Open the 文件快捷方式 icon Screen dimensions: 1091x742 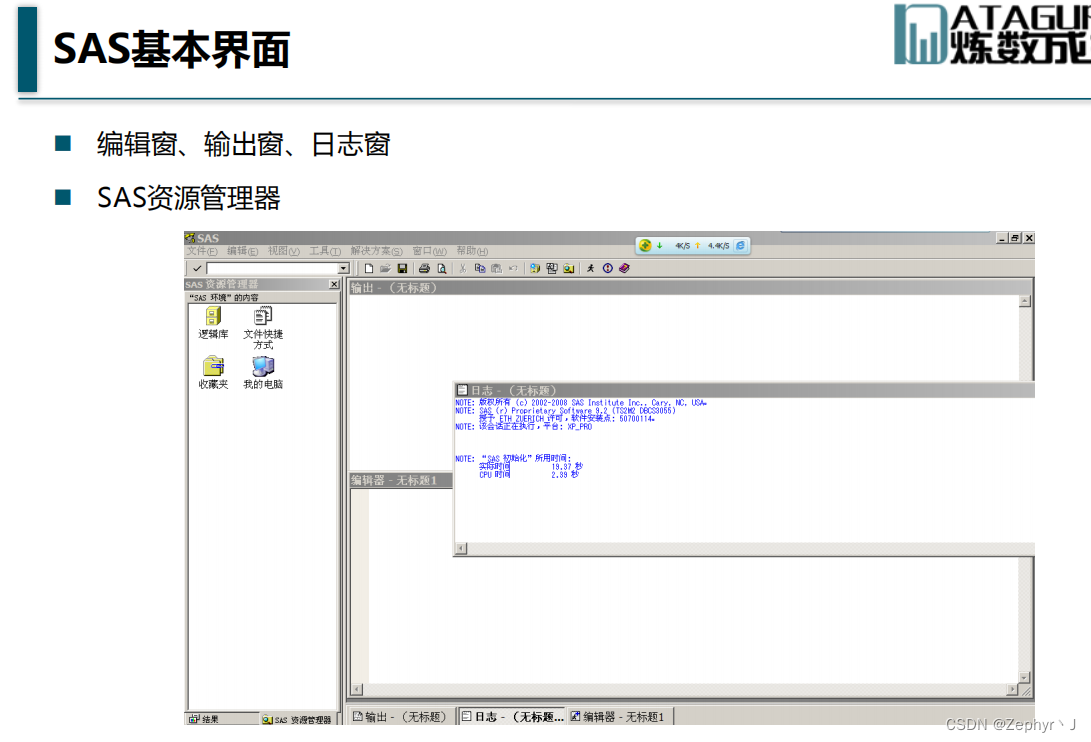[x=263, y=329]
